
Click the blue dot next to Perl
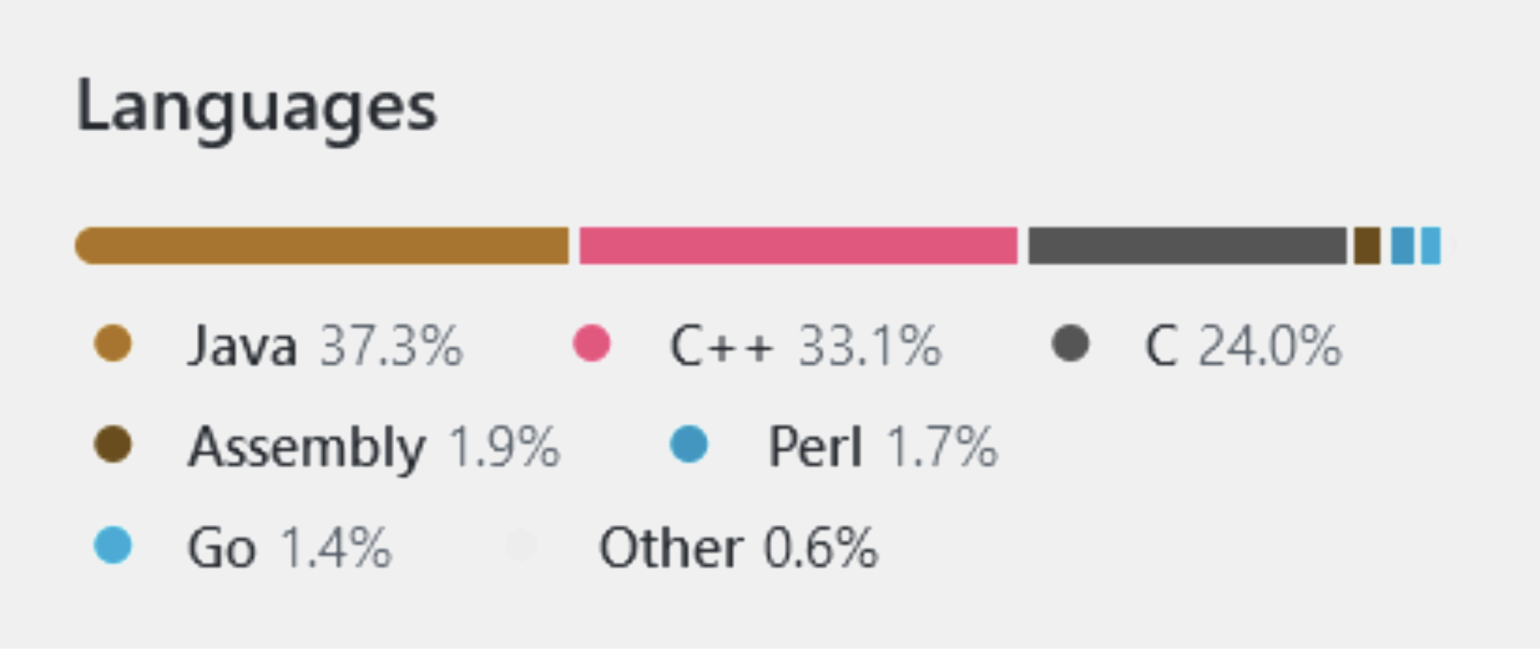(689, 445)
